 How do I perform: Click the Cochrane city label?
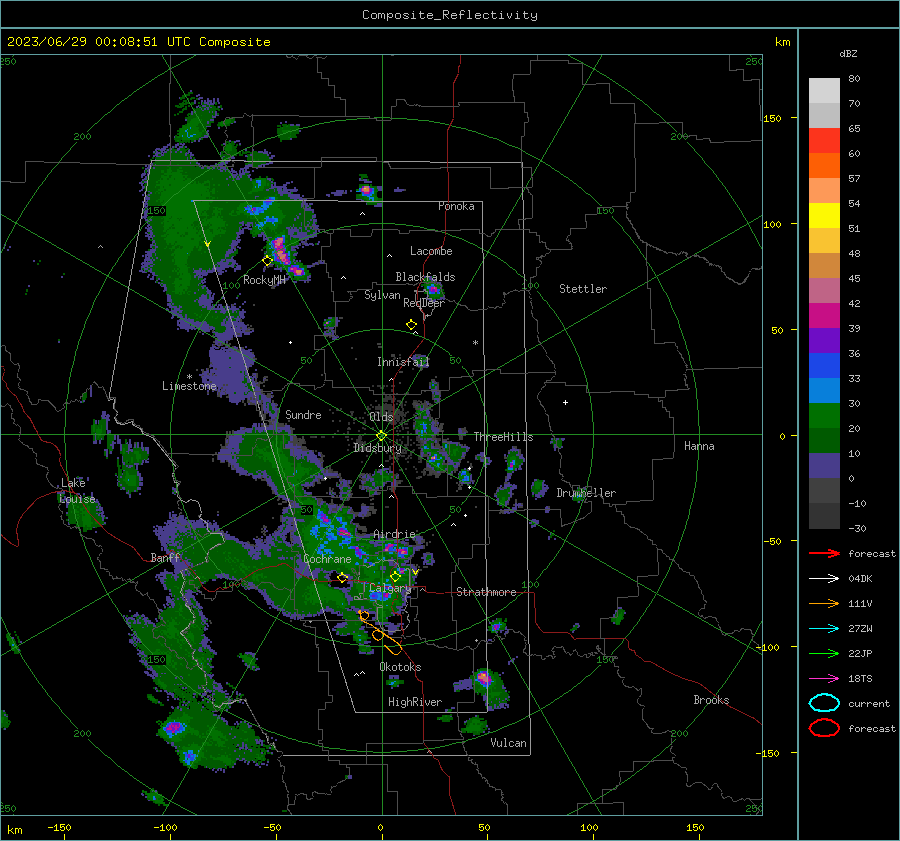(x=327, y=559)
